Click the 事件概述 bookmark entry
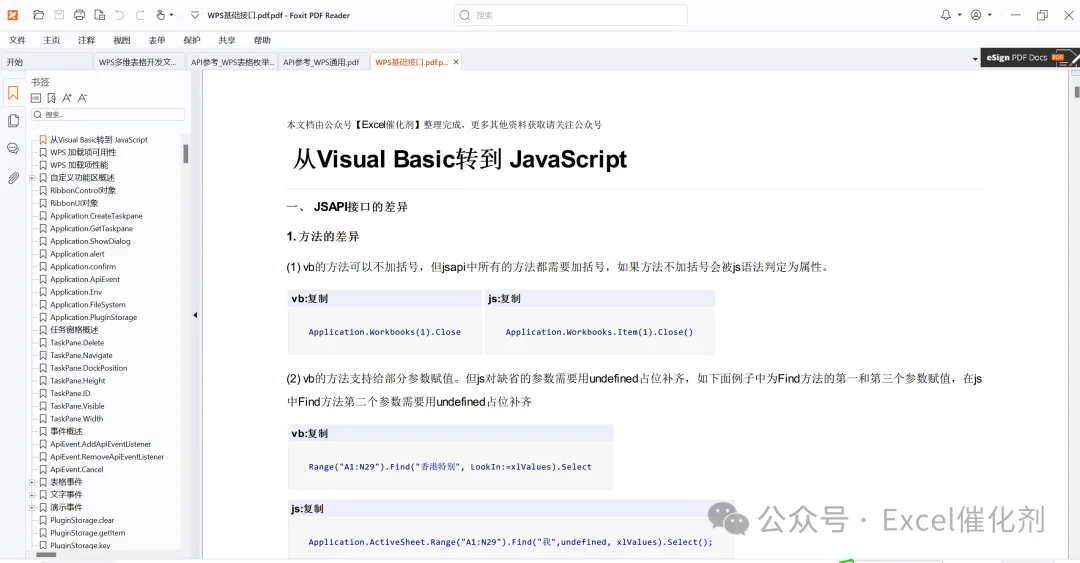Viewport: 1080px width, 563px height. pos(66,431)
